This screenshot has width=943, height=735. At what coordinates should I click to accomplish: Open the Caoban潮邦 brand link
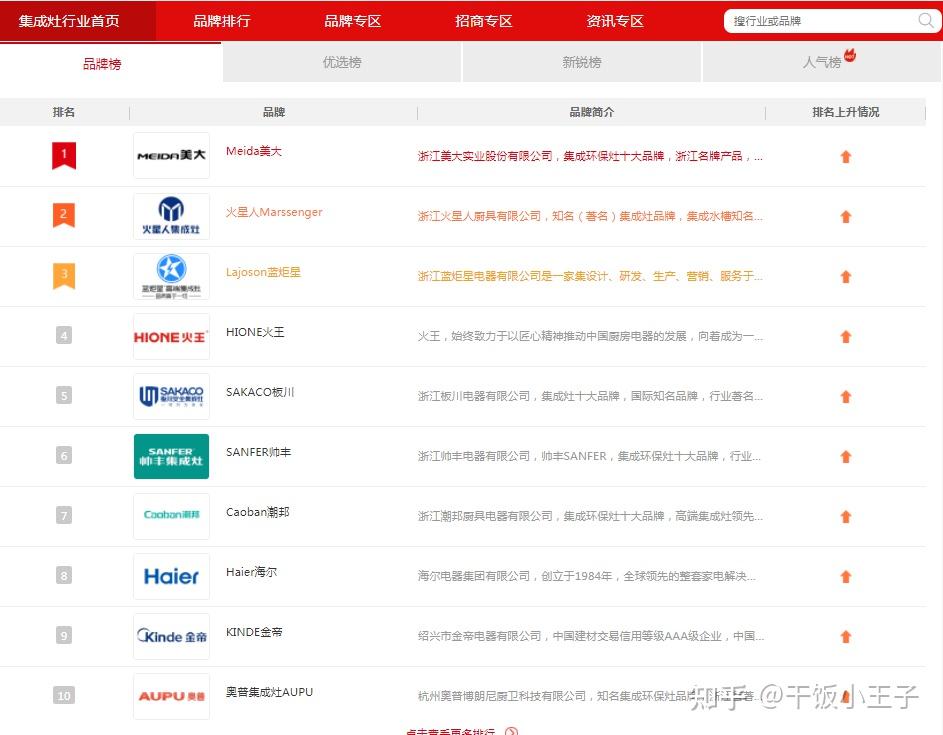(257, 512)
